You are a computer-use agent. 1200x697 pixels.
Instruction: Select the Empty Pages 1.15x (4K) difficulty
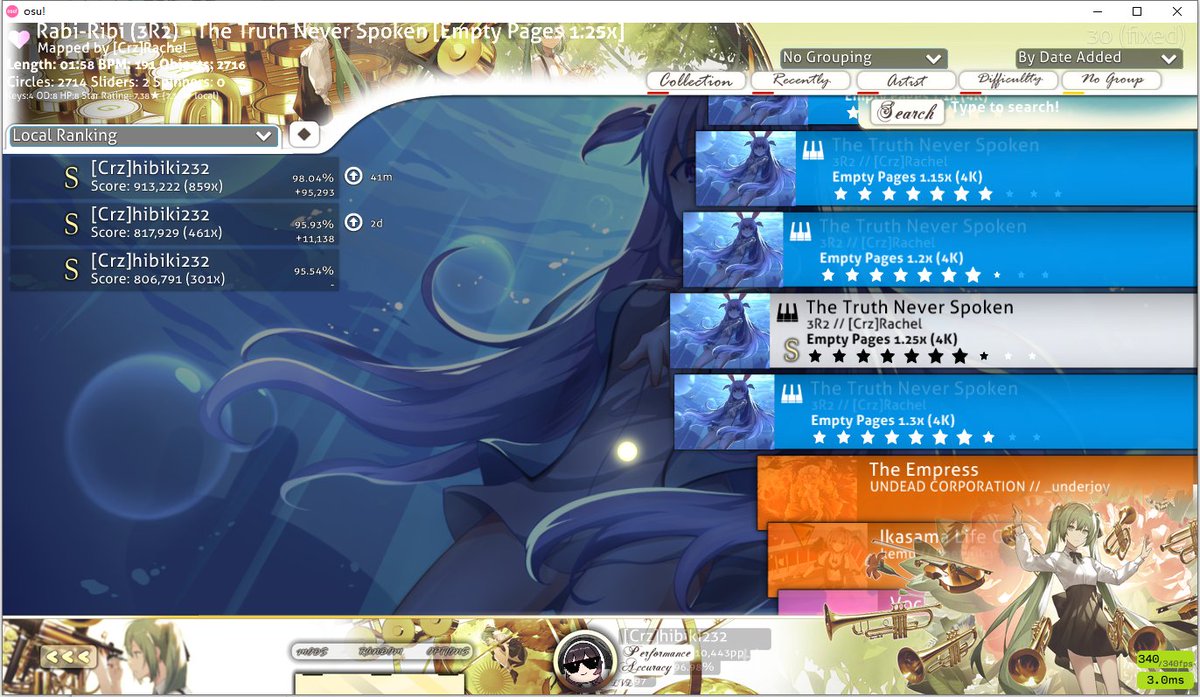(x=945, y=168)
